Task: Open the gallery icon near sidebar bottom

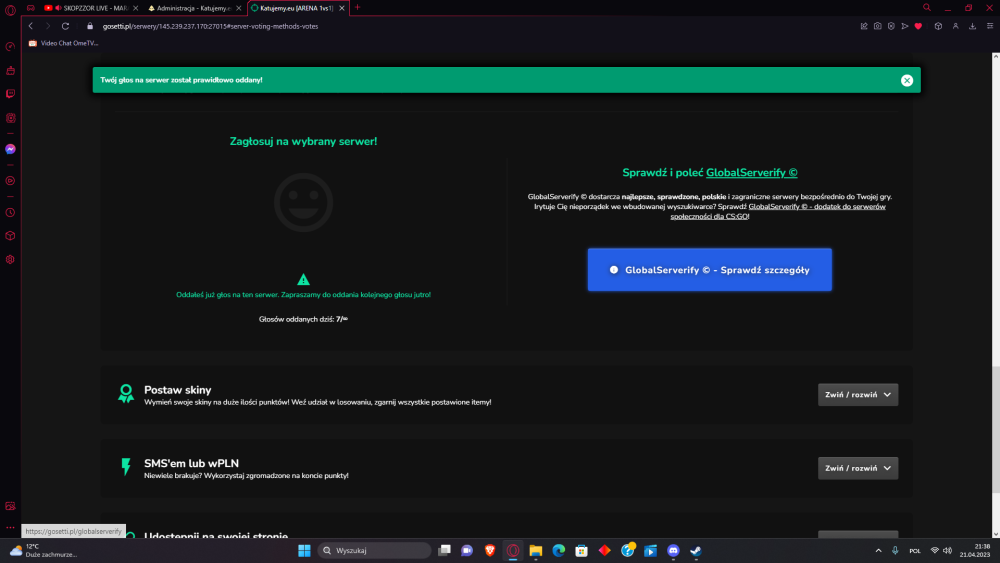Action: tap(10, 506)
